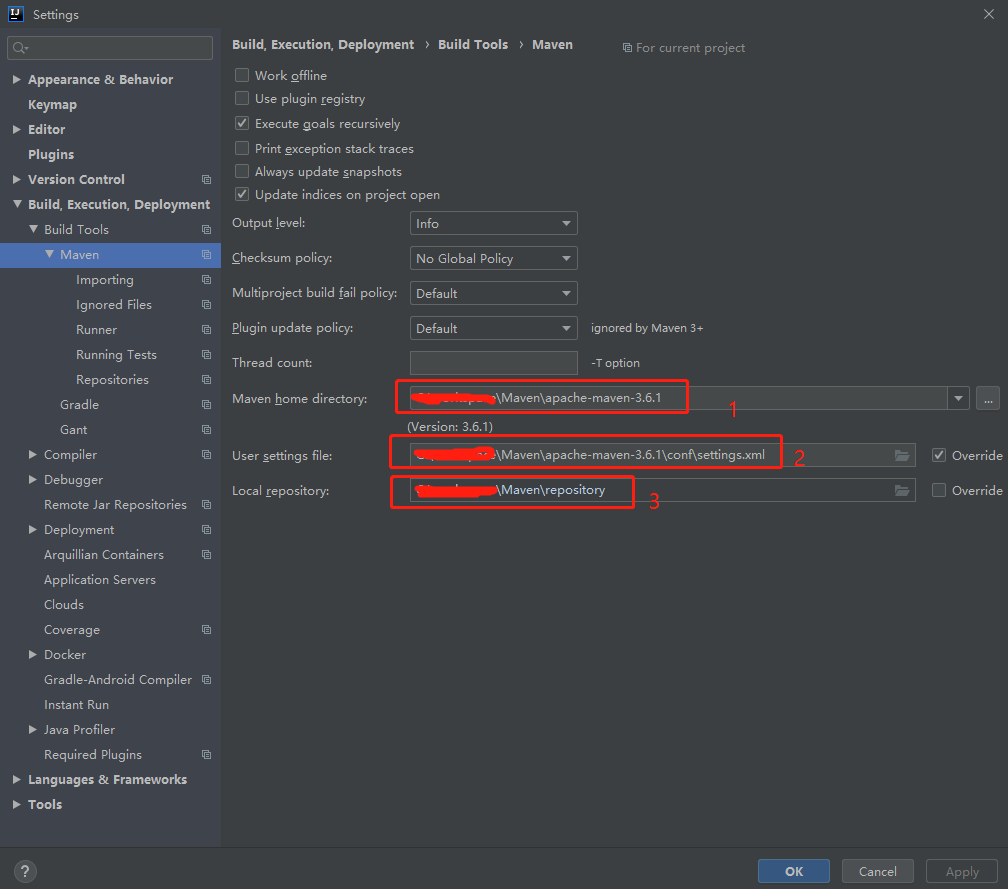Click the project-level icon beside Compiler
Viewport: 1008px width, 889px height.
[206, 454]
